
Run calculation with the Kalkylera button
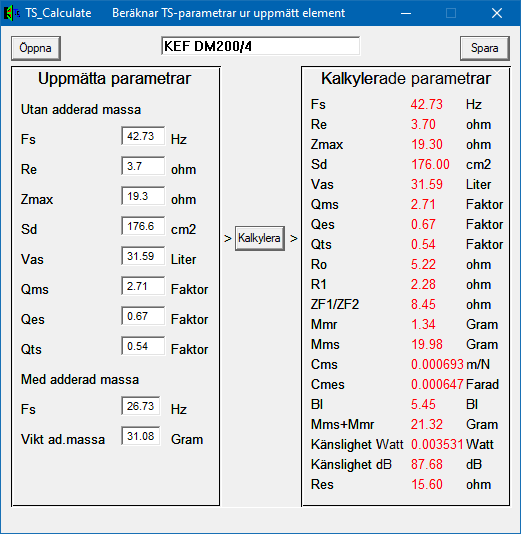point(259,238)
